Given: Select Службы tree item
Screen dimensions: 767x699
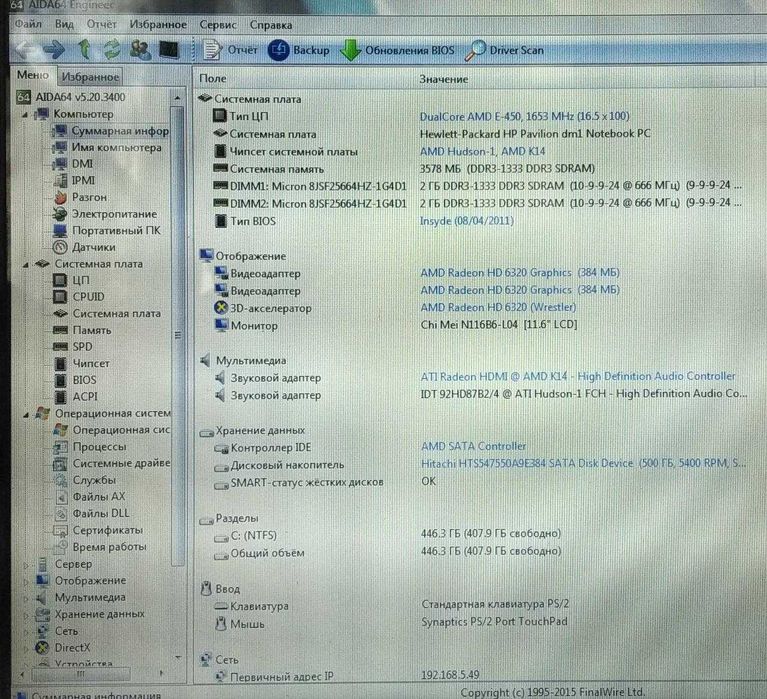Looking at the screenshot, I should point(85,480).
